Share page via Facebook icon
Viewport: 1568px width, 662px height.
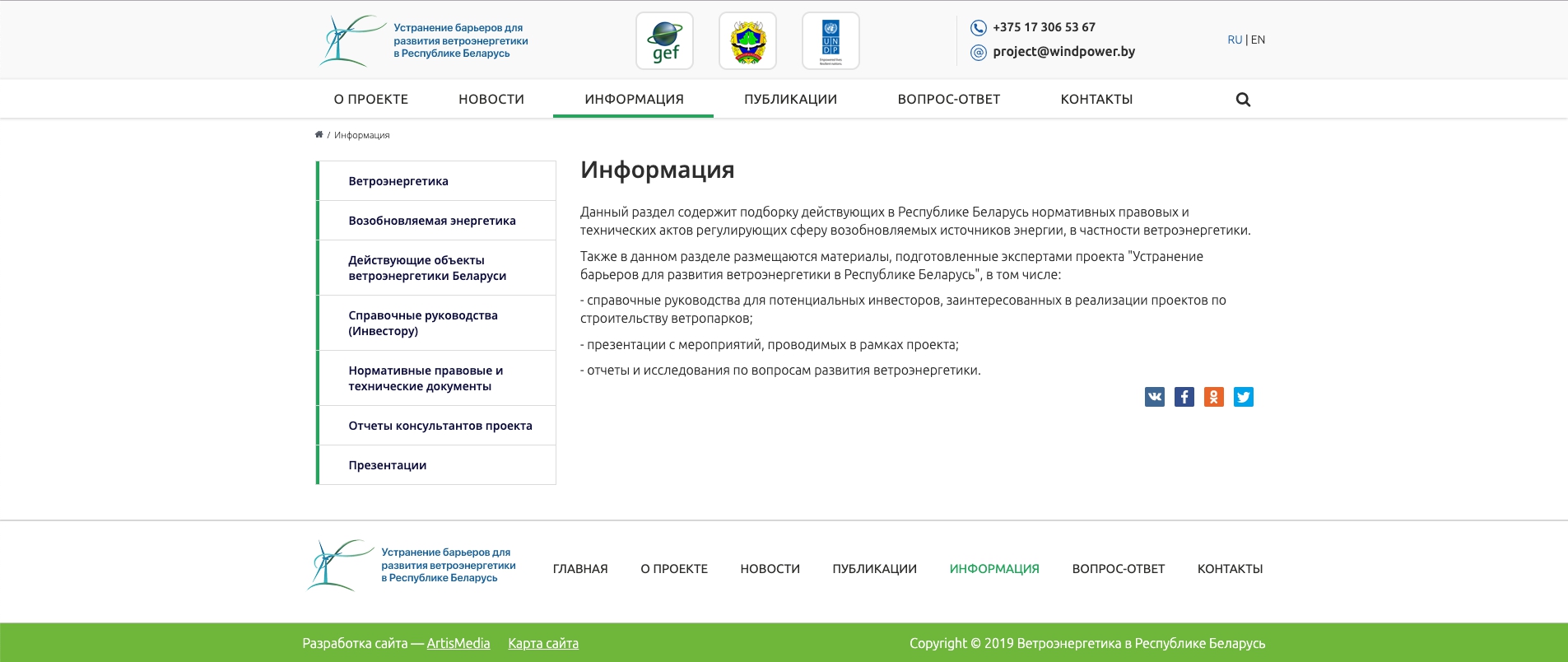(1184, 397)
